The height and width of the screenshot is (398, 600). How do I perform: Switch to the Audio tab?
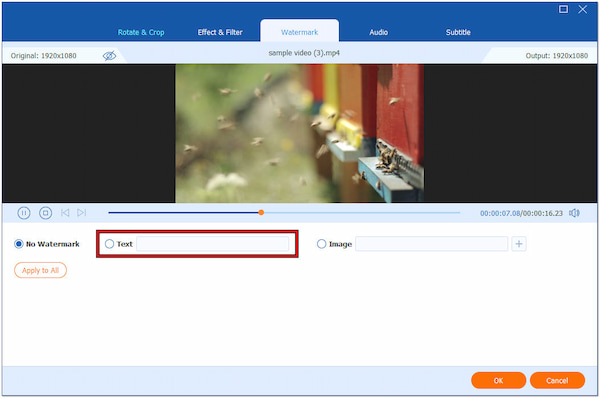pos(378,33)
